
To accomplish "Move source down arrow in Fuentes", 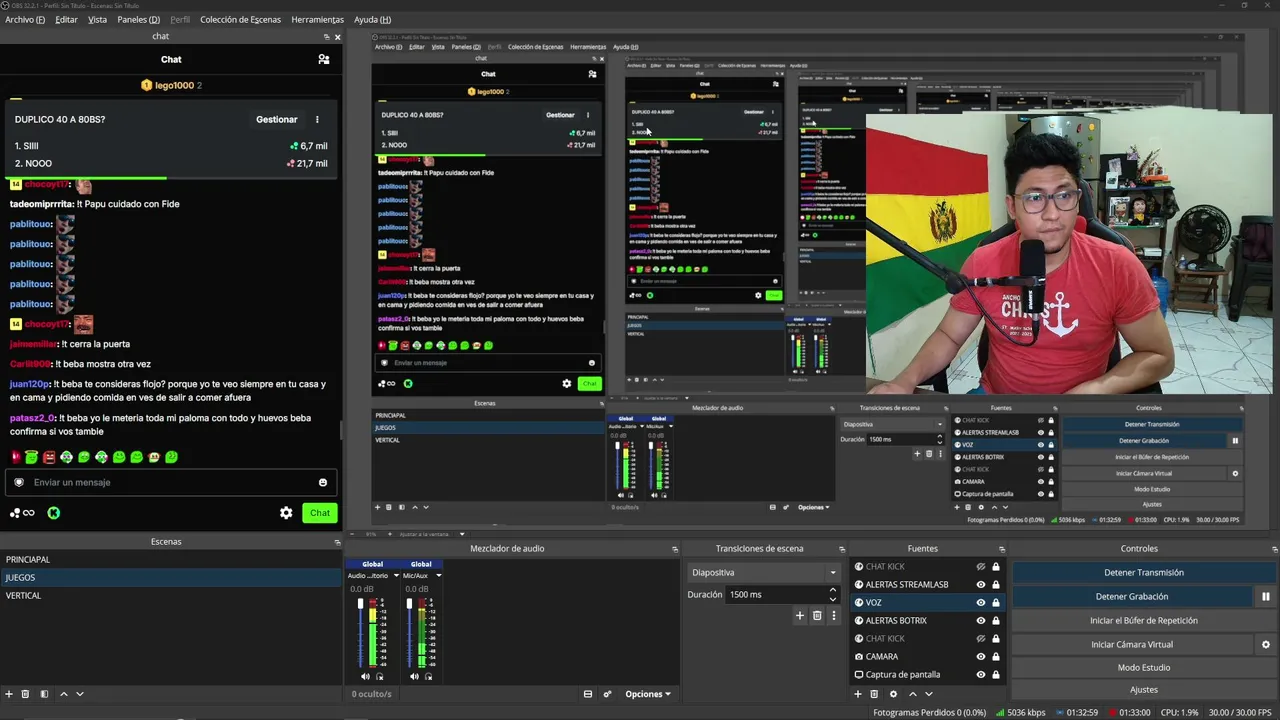I will (929, 694).
